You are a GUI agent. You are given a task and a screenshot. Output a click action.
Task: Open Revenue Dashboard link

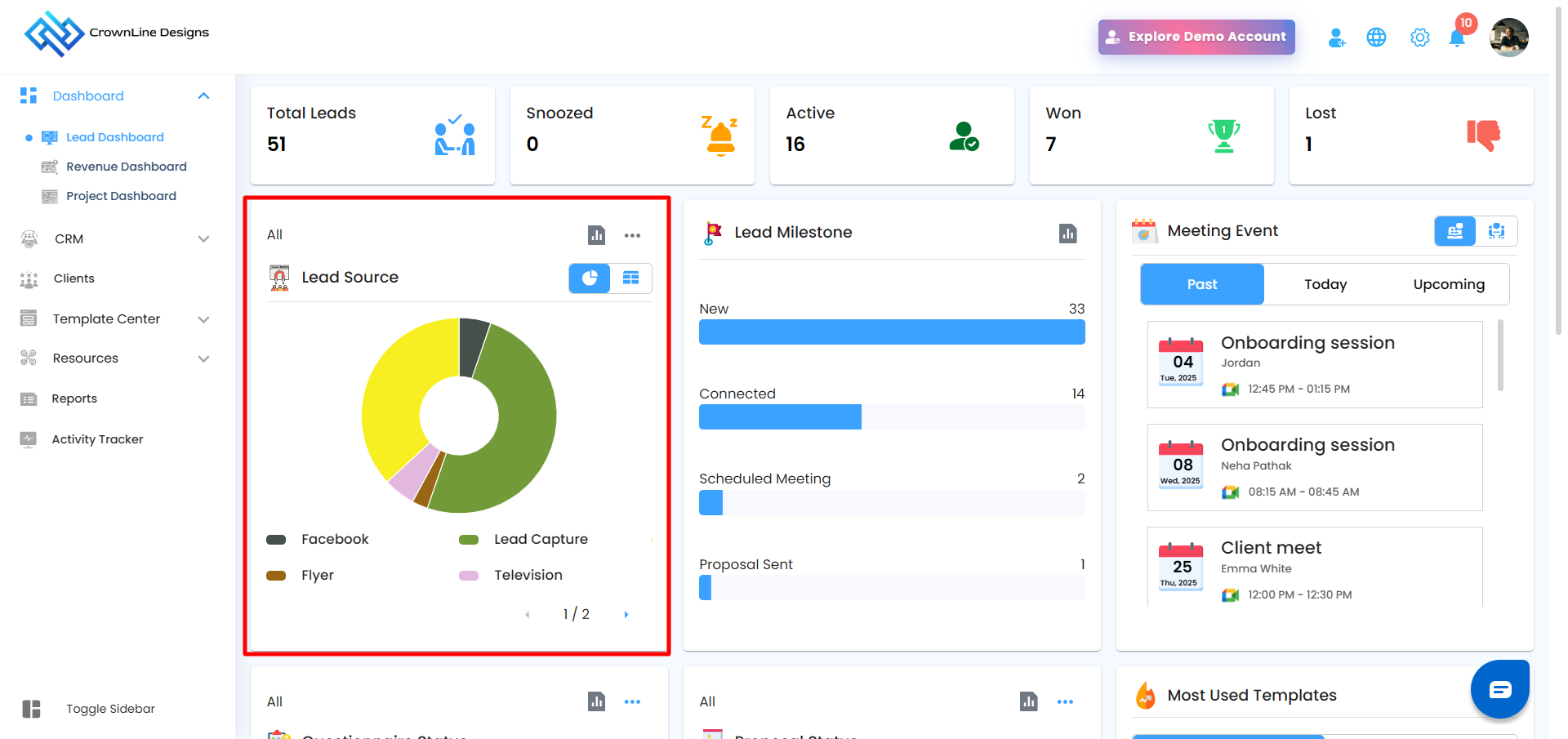pos(126,167)
